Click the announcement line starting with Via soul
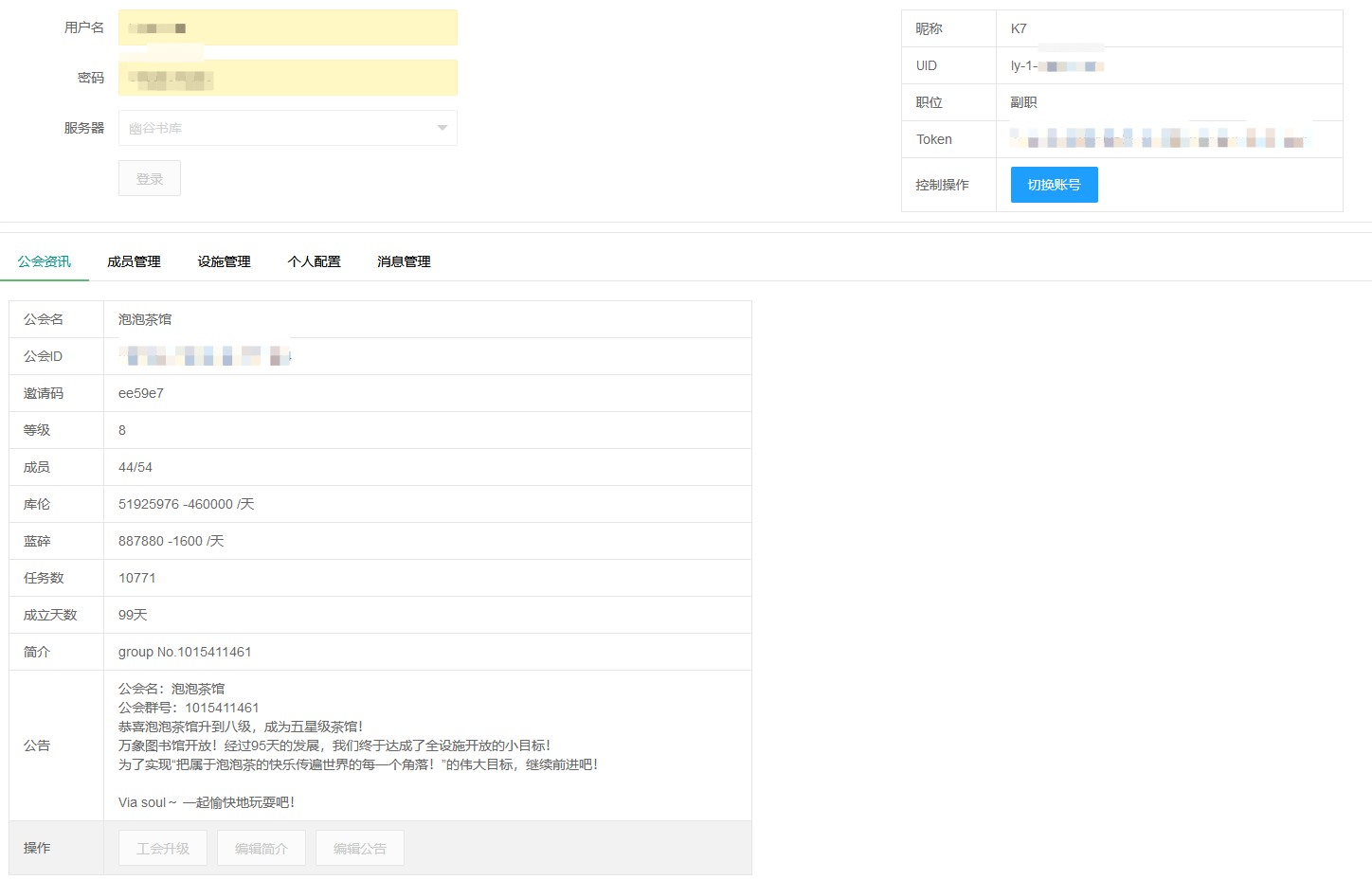This screenshot has height=880, width=1372. (x=207, y=802)
